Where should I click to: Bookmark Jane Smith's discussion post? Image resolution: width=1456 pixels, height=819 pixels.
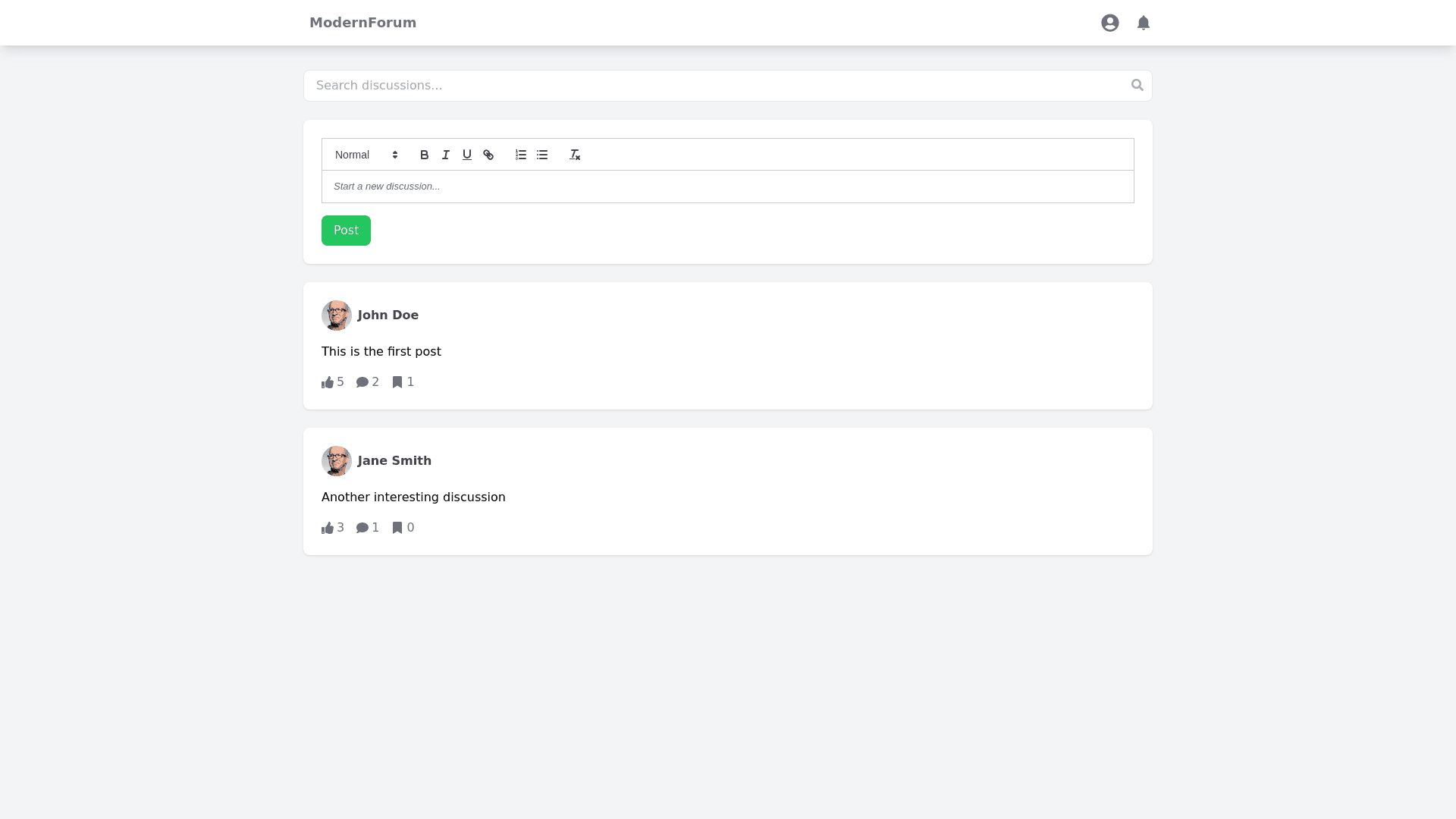coord(403,528)
